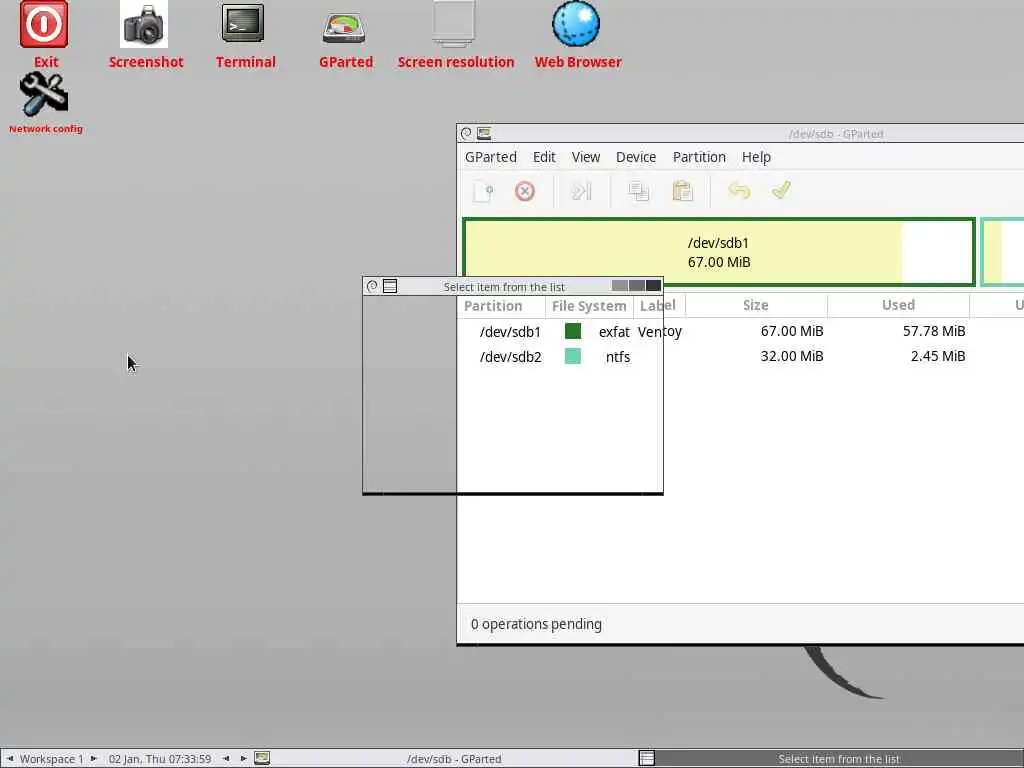Click the Select item from the list title bar
1024x768 pixels.
click(x=504, y=287)
